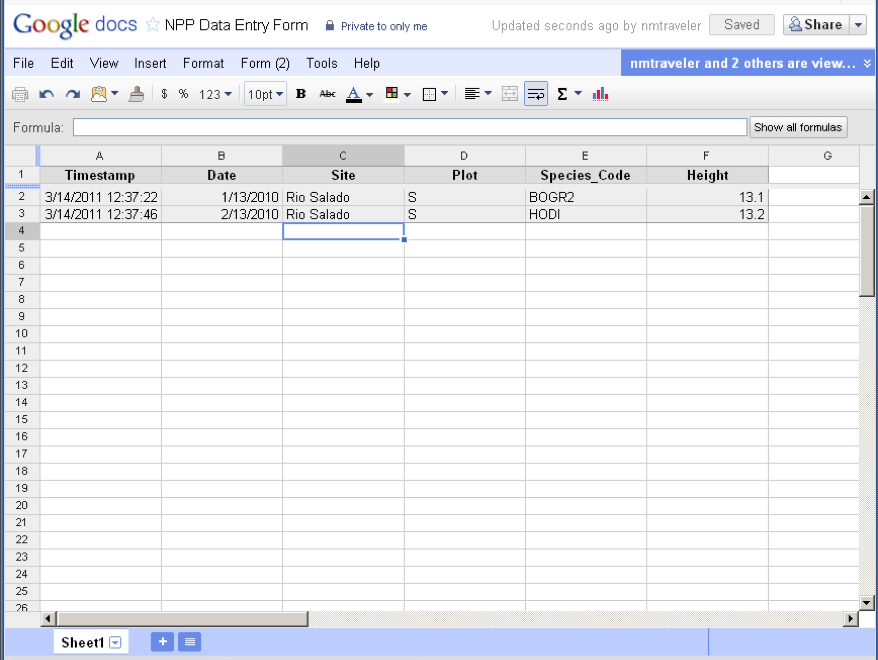Click the Show all formulas button
The width and height of the screenshot is (878, 660).
[x=797, y=127]
